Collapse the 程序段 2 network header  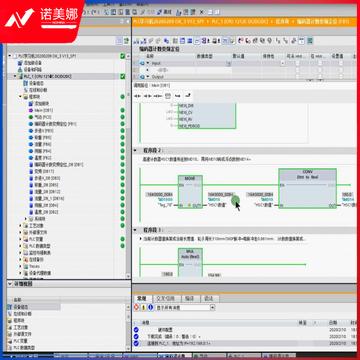point(135,151)
